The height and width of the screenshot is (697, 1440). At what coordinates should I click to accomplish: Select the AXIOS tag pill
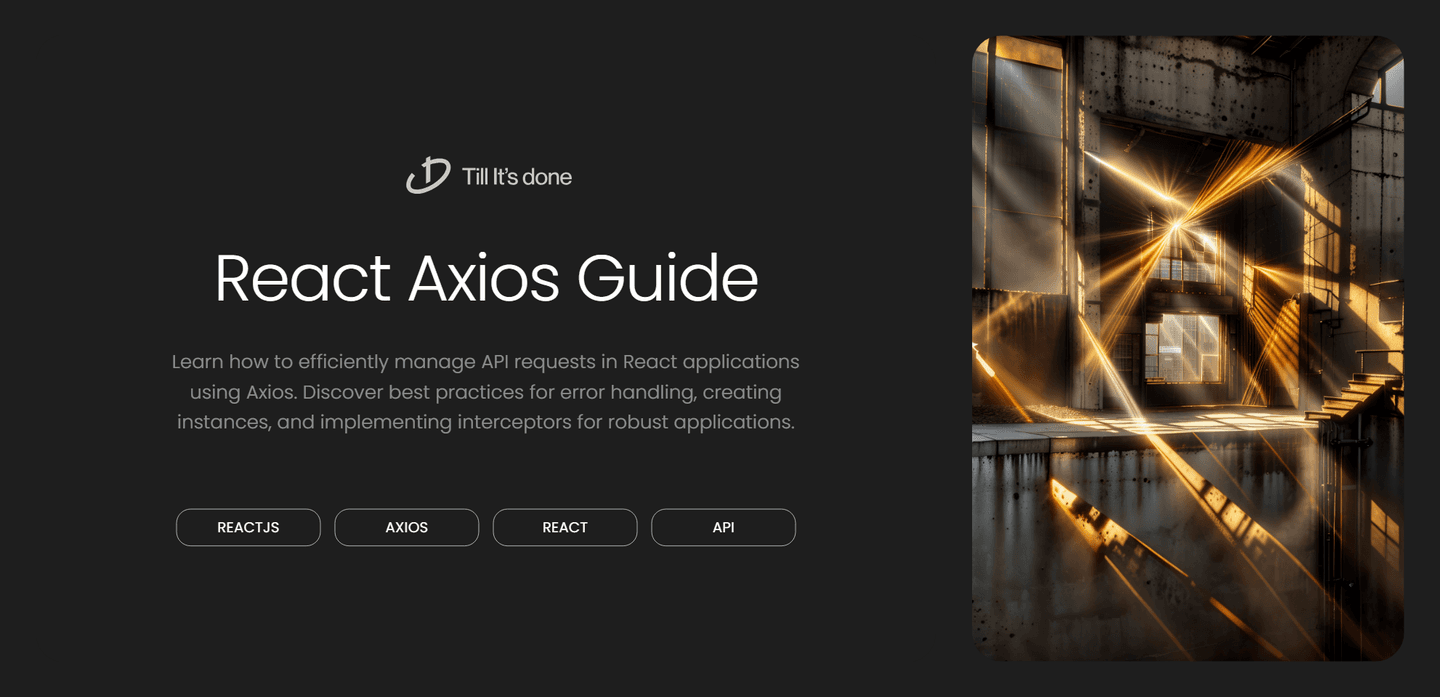(x=406, y=527)
